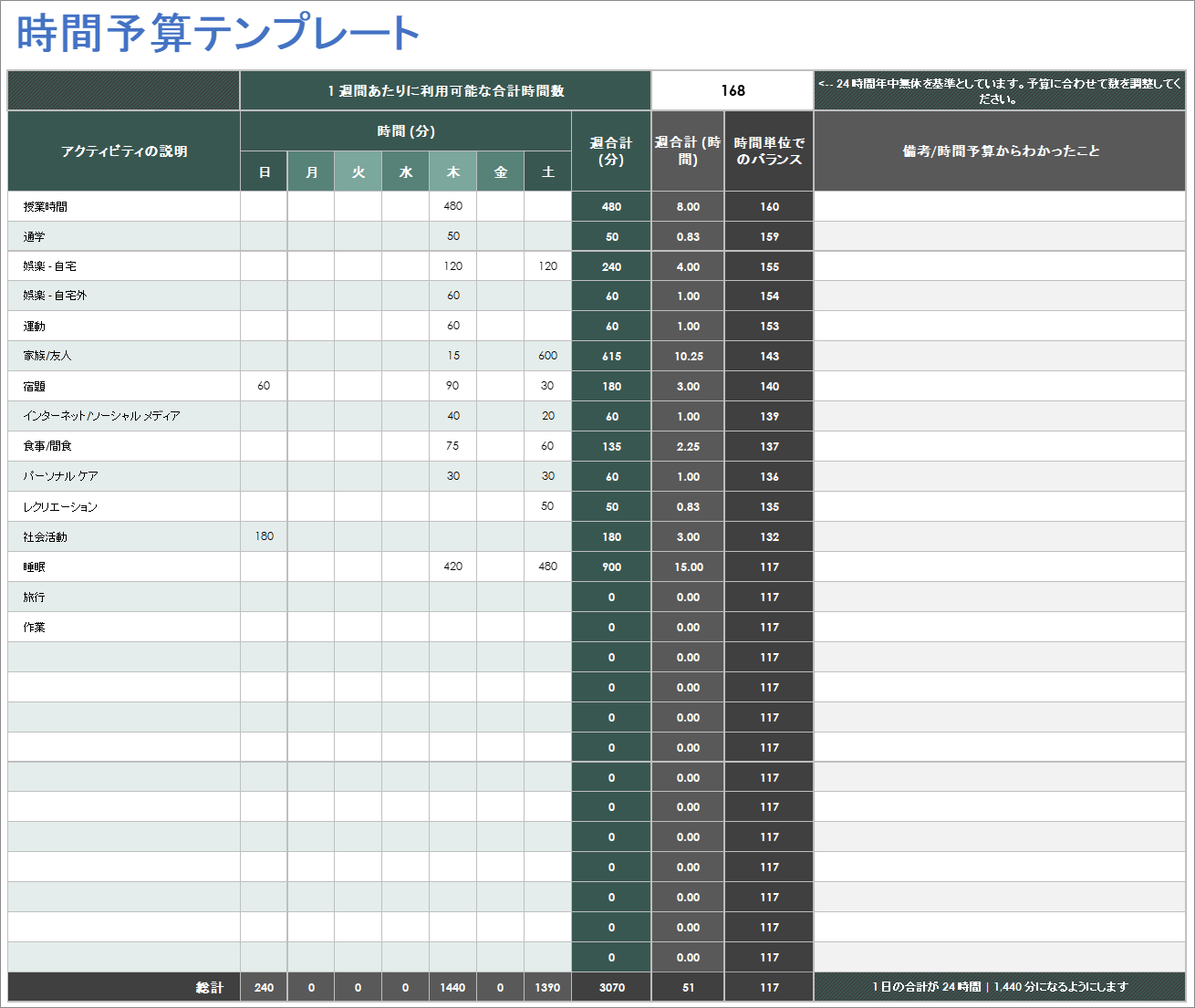The height and width of the screenshot is (1008, 1195).
Task: Select the notes cell for 授業時間 row
Action: pos(1000,206)
